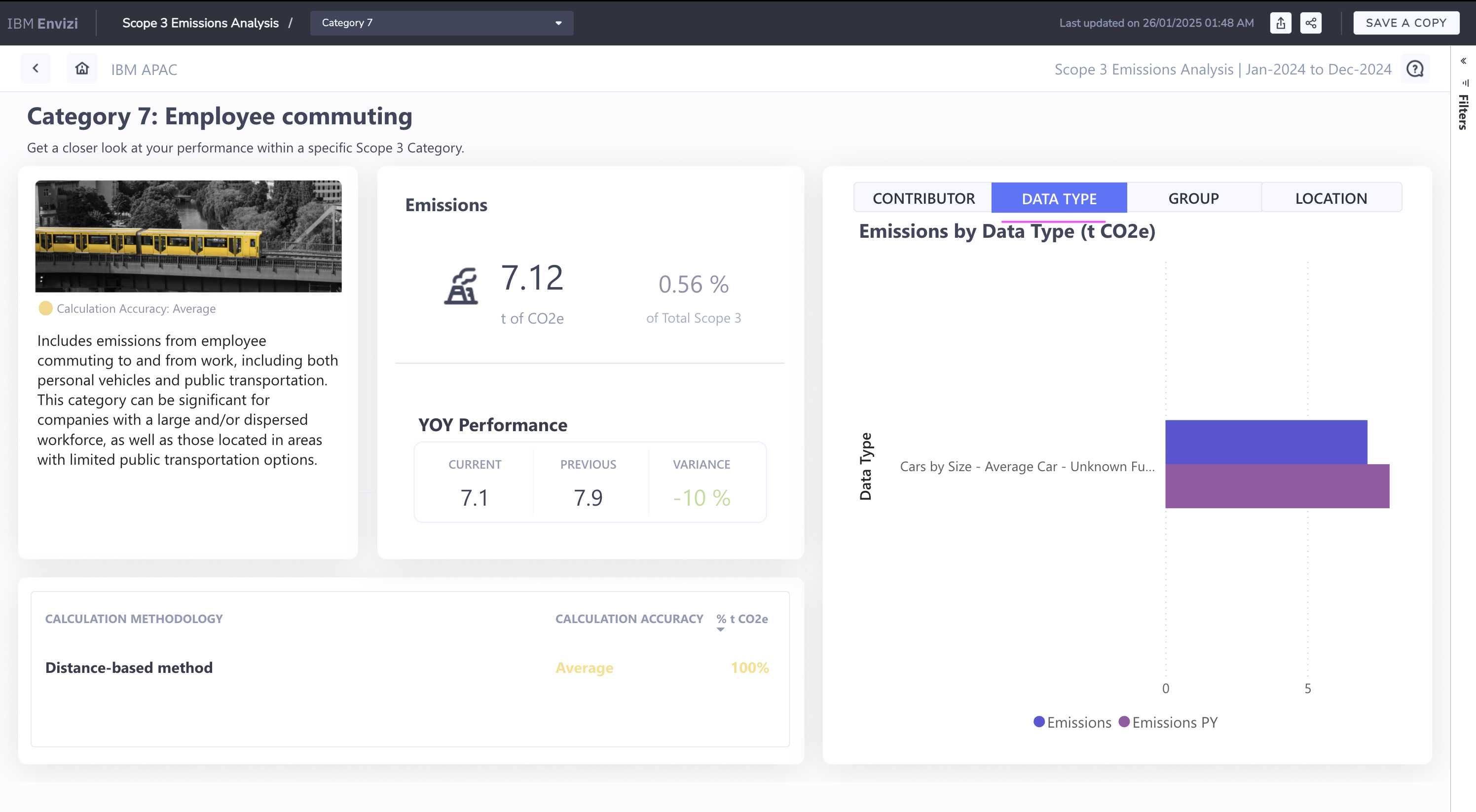The image size is (1476, 812).
Task: Click the export/upload icon in header
Action: pos(1281,23)
